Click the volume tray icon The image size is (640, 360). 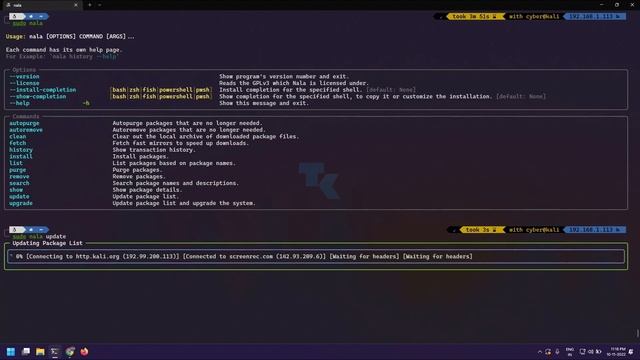(x=591, y=351)
